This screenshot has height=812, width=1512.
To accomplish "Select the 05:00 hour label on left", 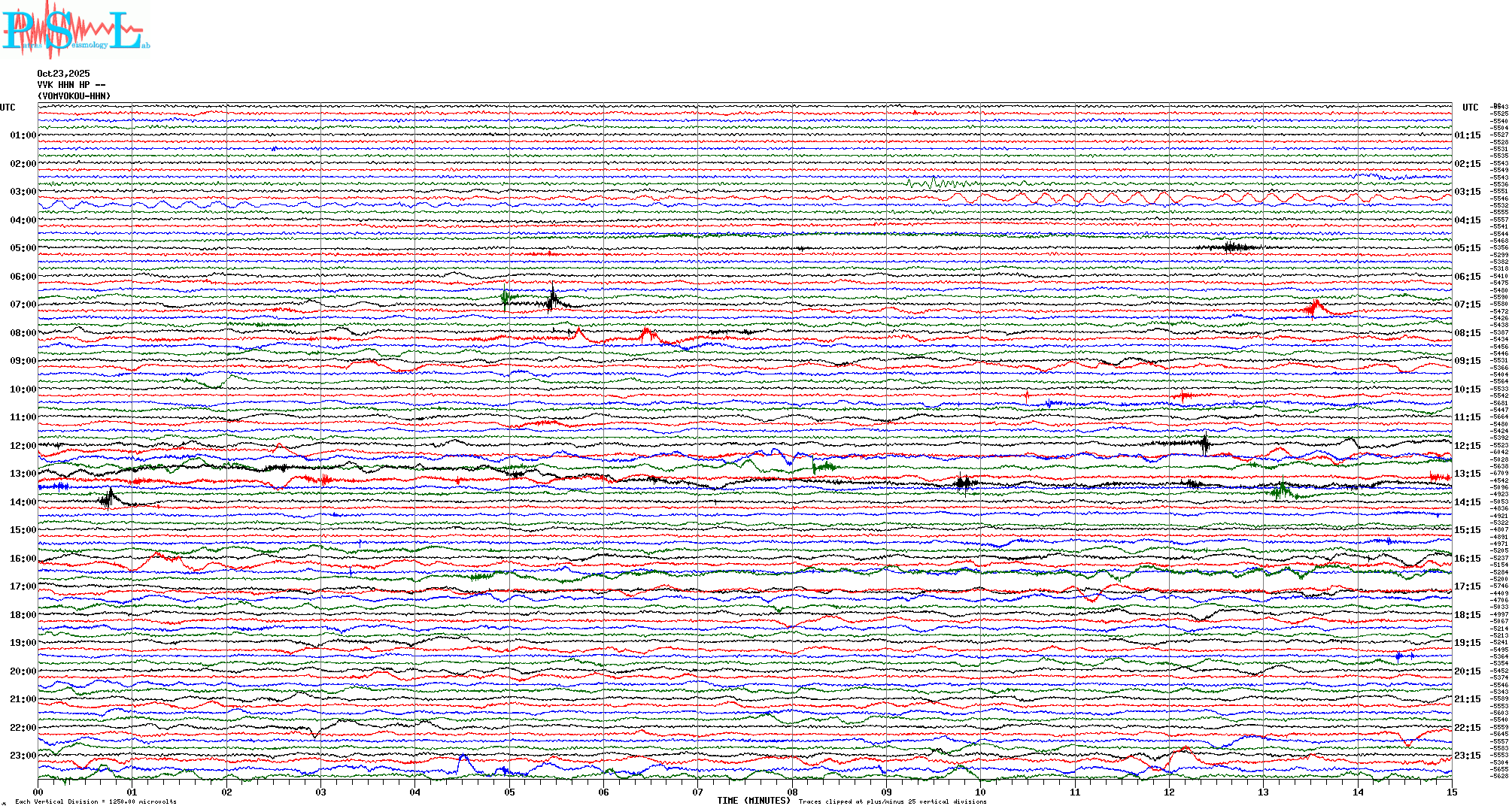I will pos(23,248).
